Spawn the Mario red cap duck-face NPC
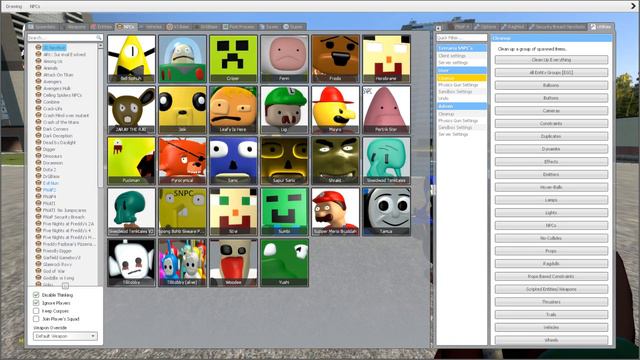This screenshot has height=360, width=640. 336,110
